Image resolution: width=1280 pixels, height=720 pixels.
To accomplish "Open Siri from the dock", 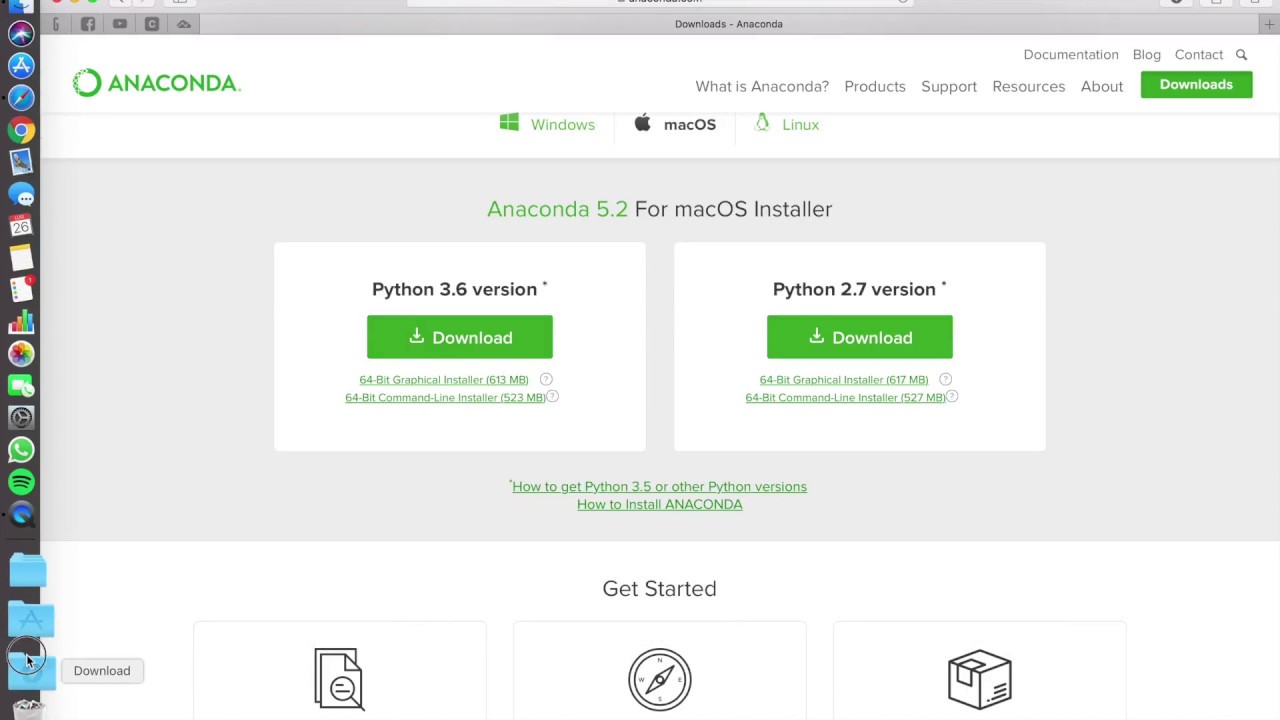I will 21,34.
